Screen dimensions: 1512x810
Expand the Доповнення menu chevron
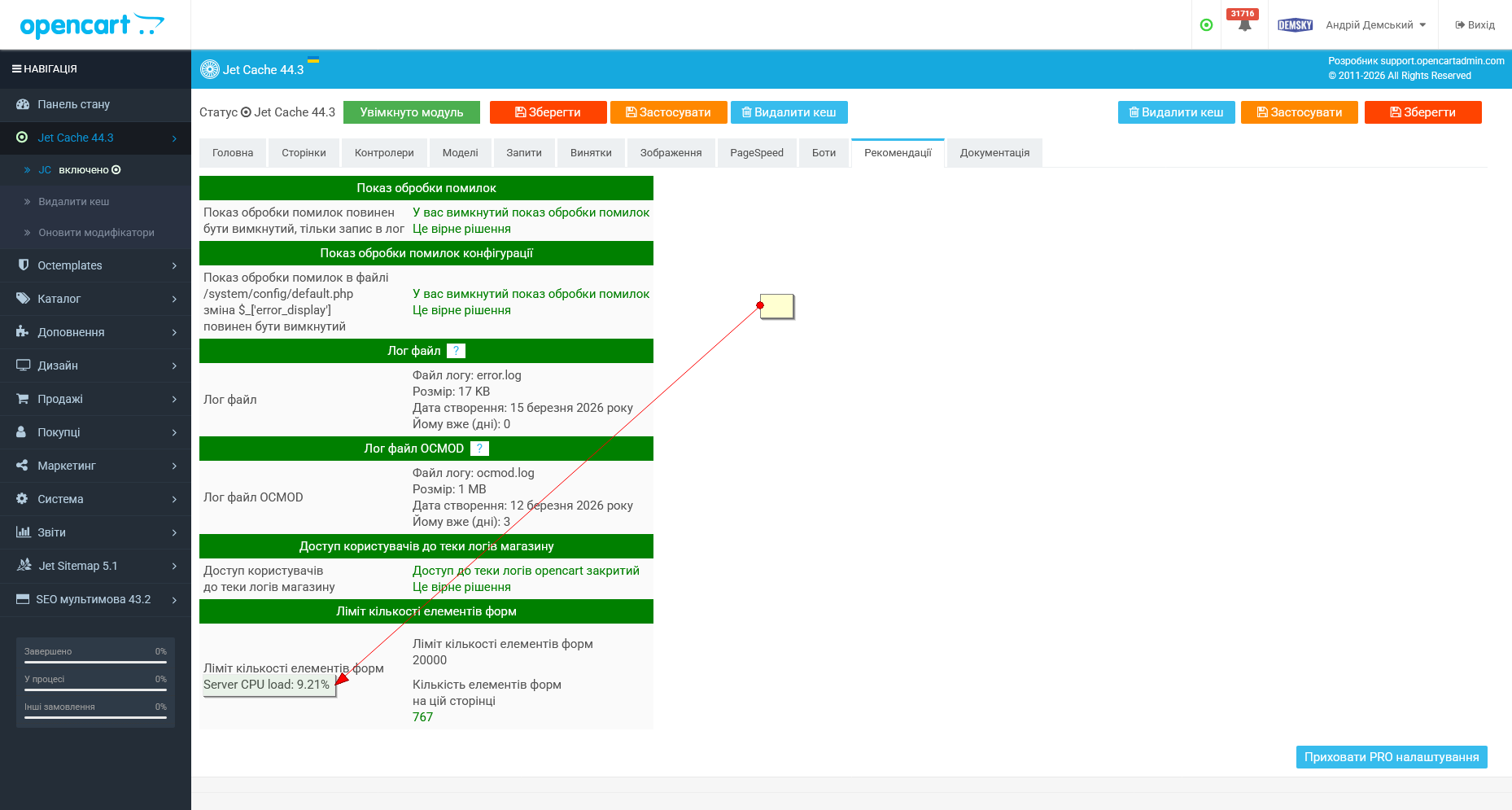174,333
